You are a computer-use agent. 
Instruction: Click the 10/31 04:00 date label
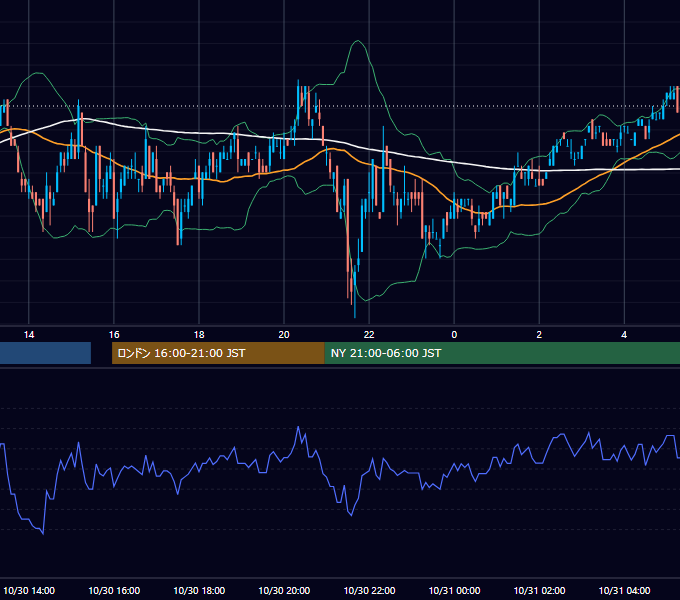coord(624,590)
